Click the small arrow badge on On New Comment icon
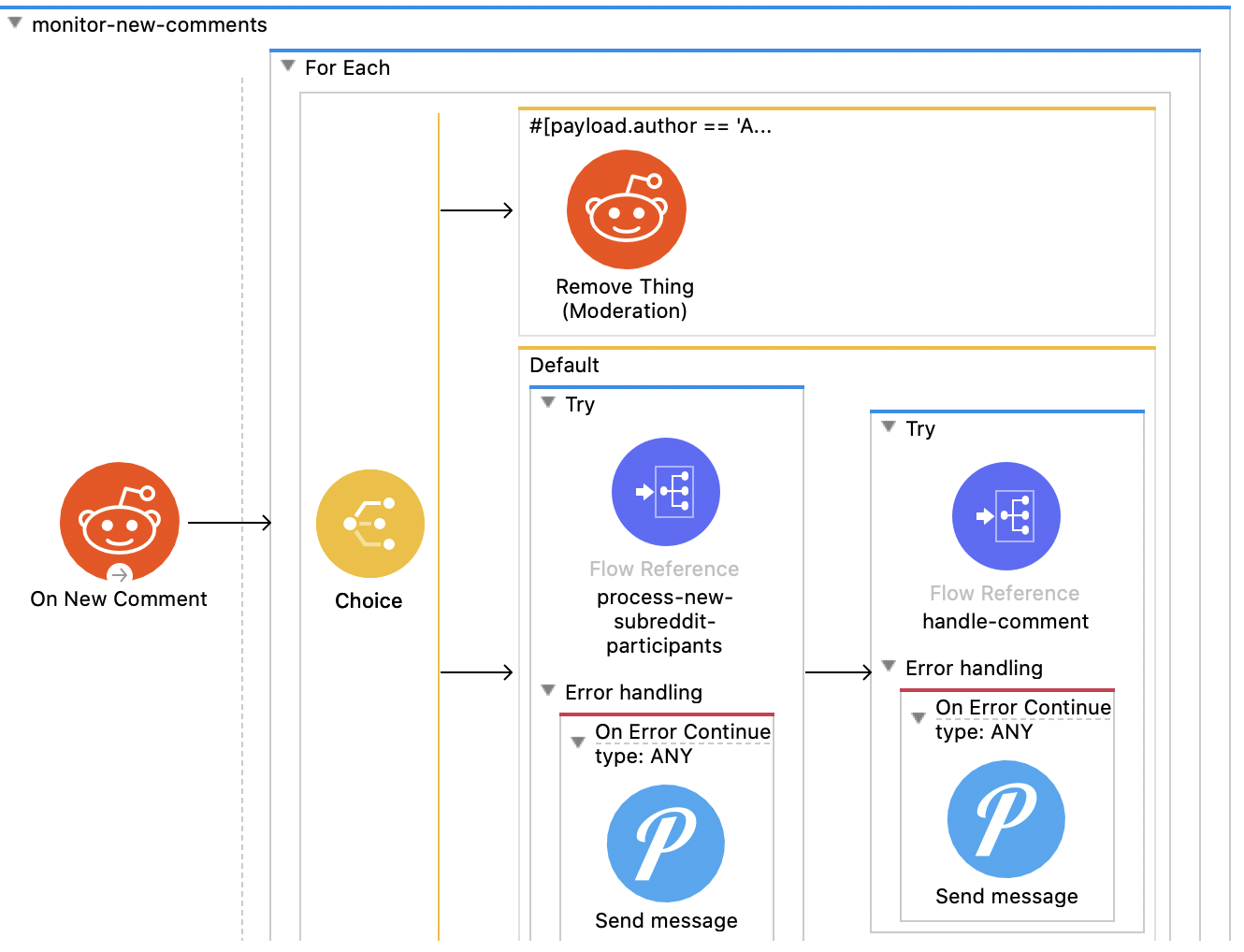Screen dimensions: 1244x952 [120, 575]
